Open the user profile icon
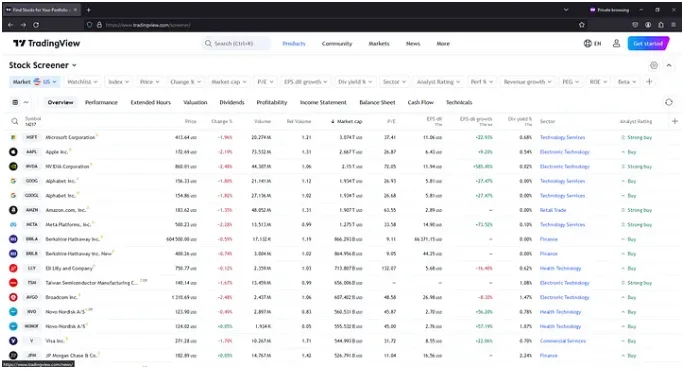The height and width of the screenshot is (378, 684). [x=616, y=43]
